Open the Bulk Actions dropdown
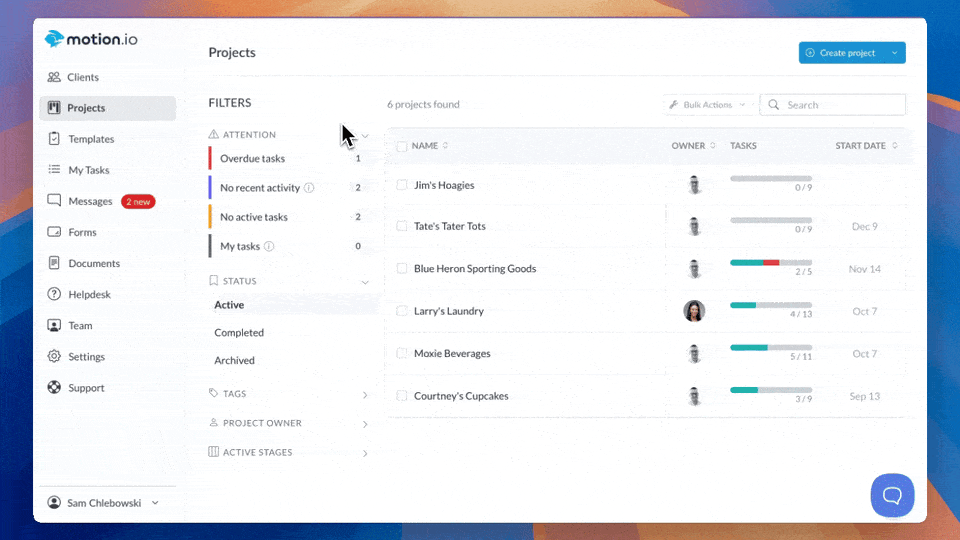 [709, 105]
